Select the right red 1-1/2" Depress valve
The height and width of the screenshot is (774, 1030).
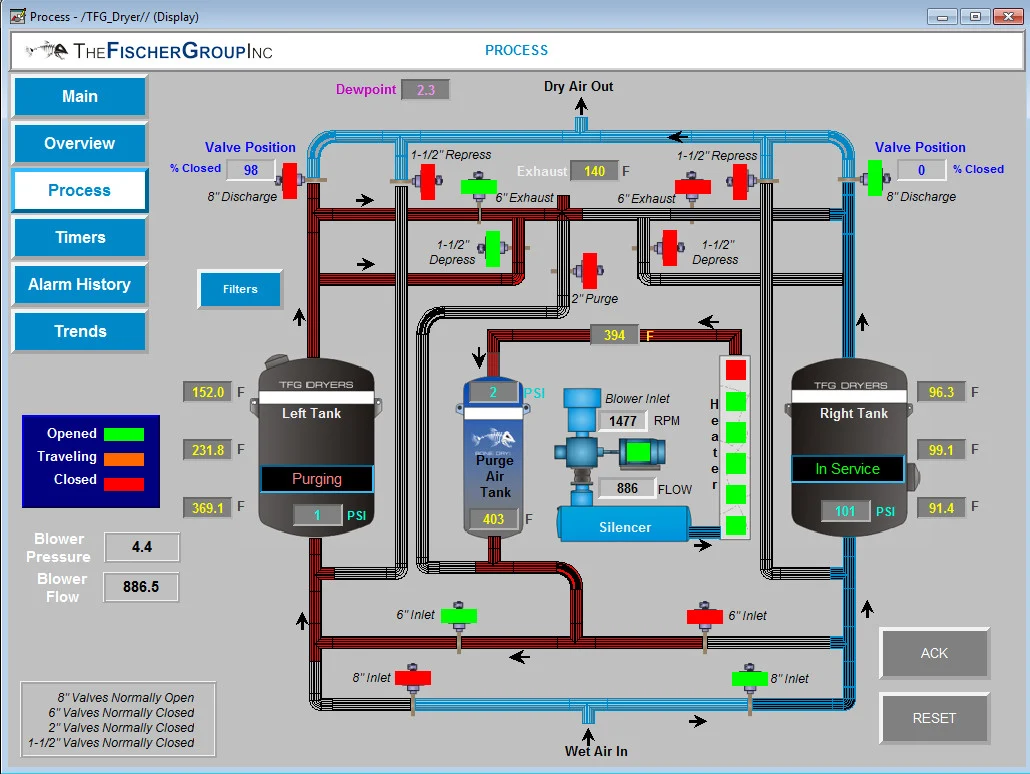(669, 248)
